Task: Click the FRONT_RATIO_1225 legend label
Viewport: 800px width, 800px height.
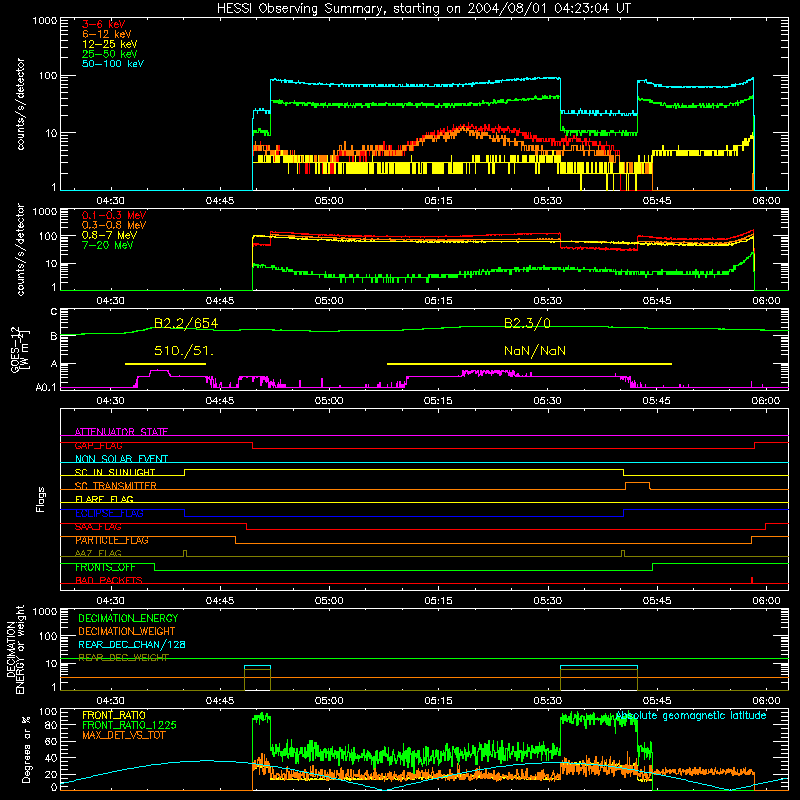Action: (x=130, y=725)
